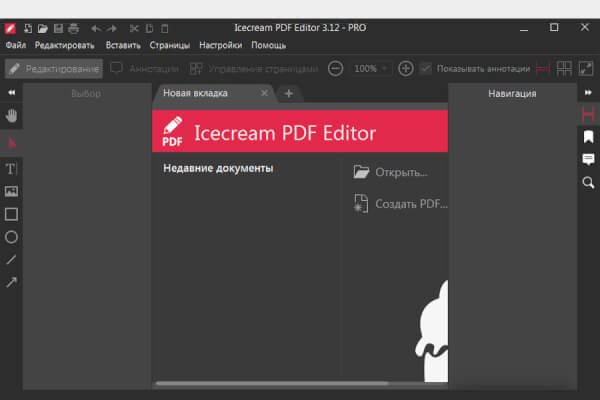Viewport: 600px width, 400px height.
Task: Switch to Аннотации mode
Action: click(145, 69)
